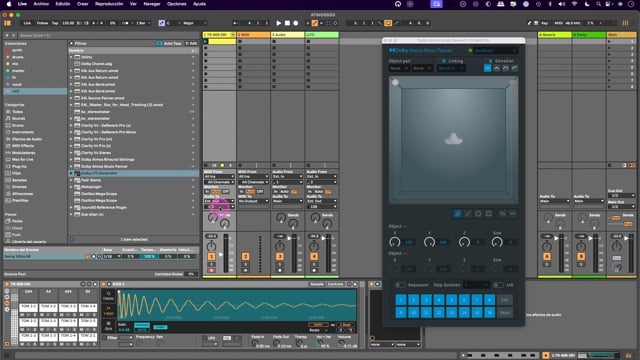Image resolution: width=640 pixels, height=360 pixels.
Task: Arm track 1 for recording
Action: pos(211,270)
